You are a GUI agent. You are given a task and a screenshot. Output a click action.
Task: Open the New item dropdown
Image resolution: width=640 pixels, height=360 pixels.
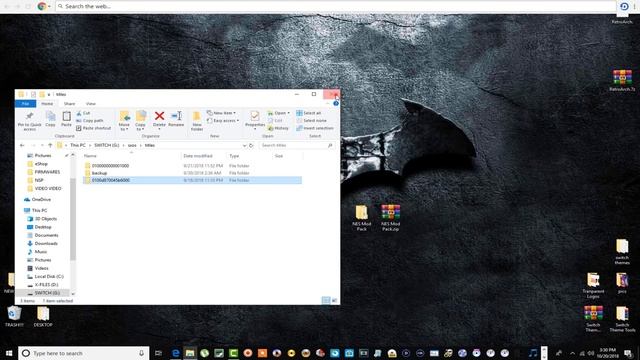coord(221,113)
